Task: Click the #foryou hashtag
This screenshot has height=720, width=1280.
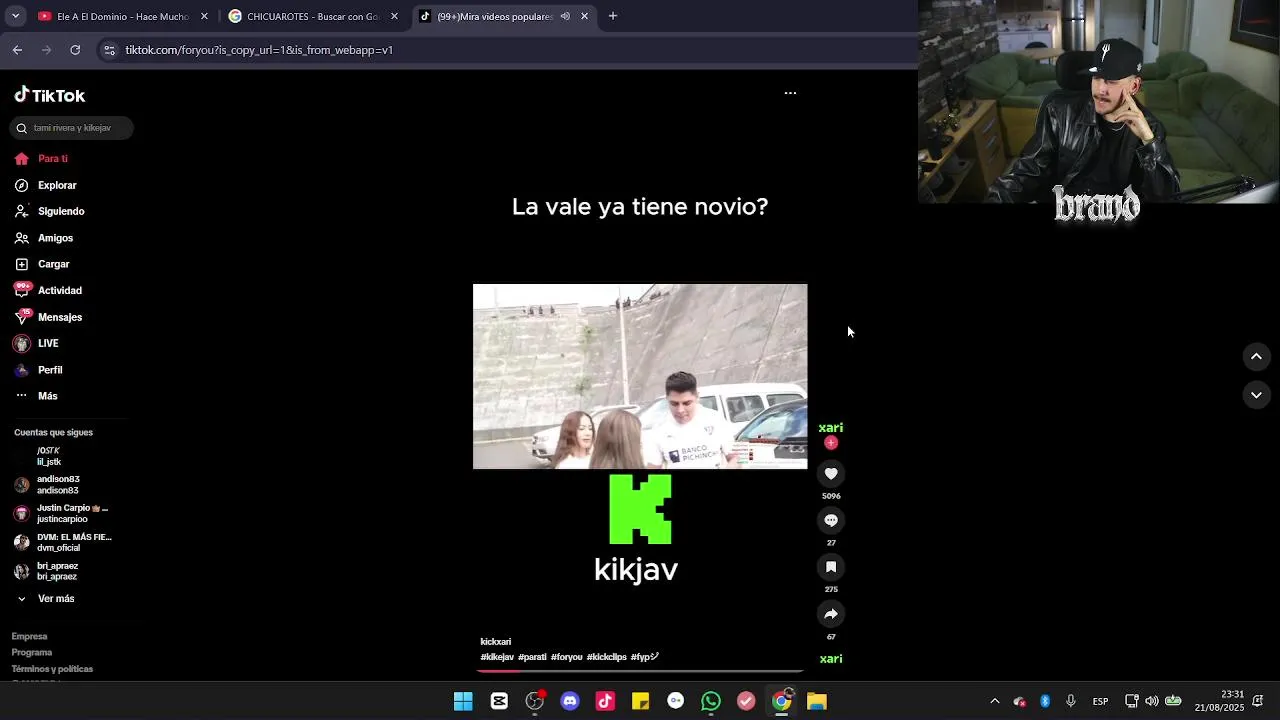Action: click(x=566, y=657)
